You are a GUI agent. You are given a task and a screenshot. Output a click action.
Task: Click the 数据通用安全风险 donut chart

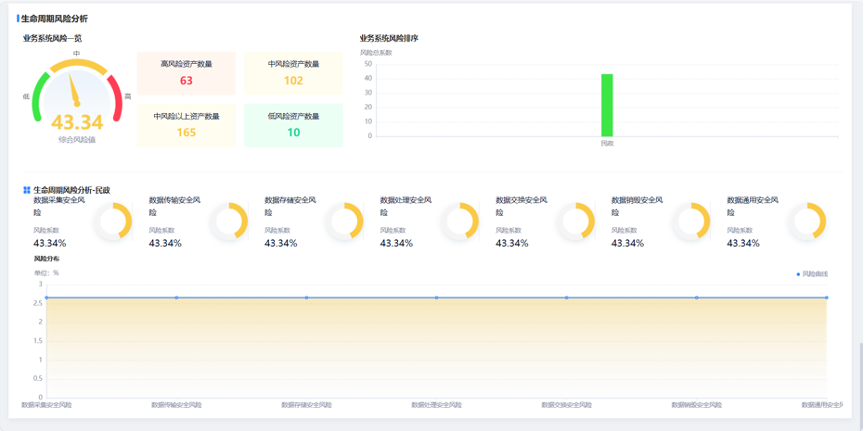(x=807, y=222)
